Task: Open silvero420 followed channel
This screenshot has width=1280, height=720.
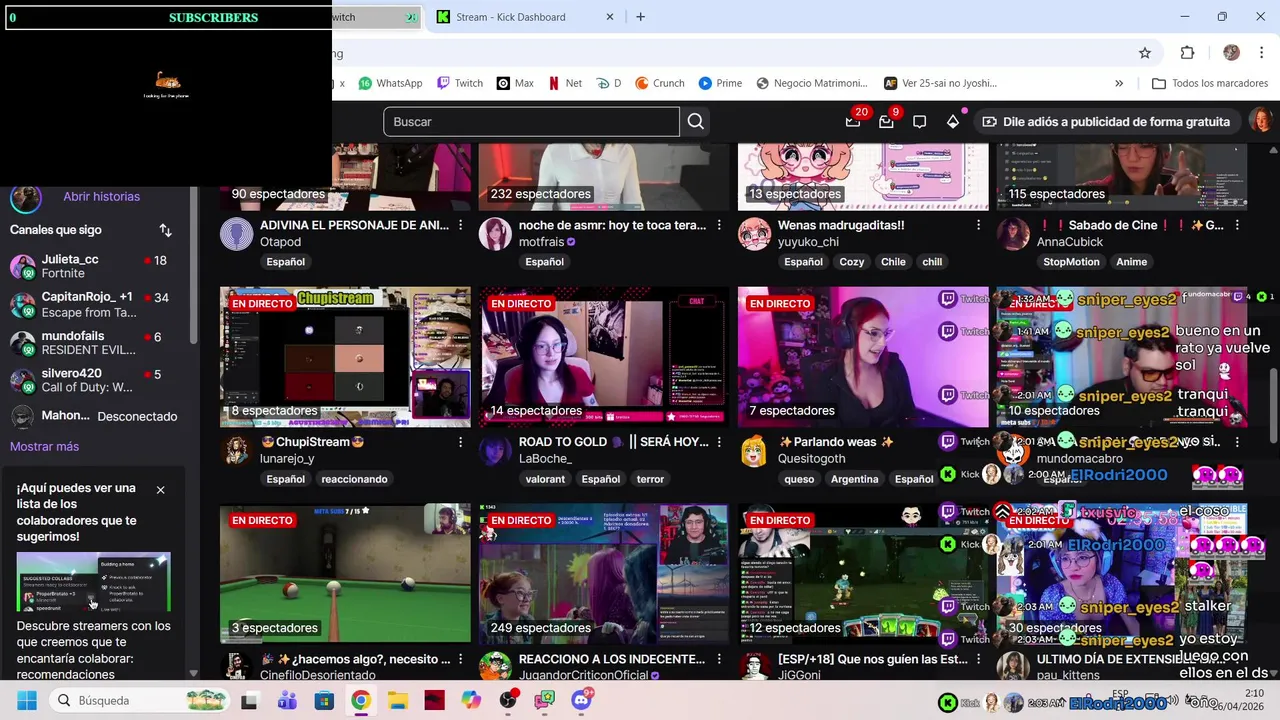Action: [93, 381]
